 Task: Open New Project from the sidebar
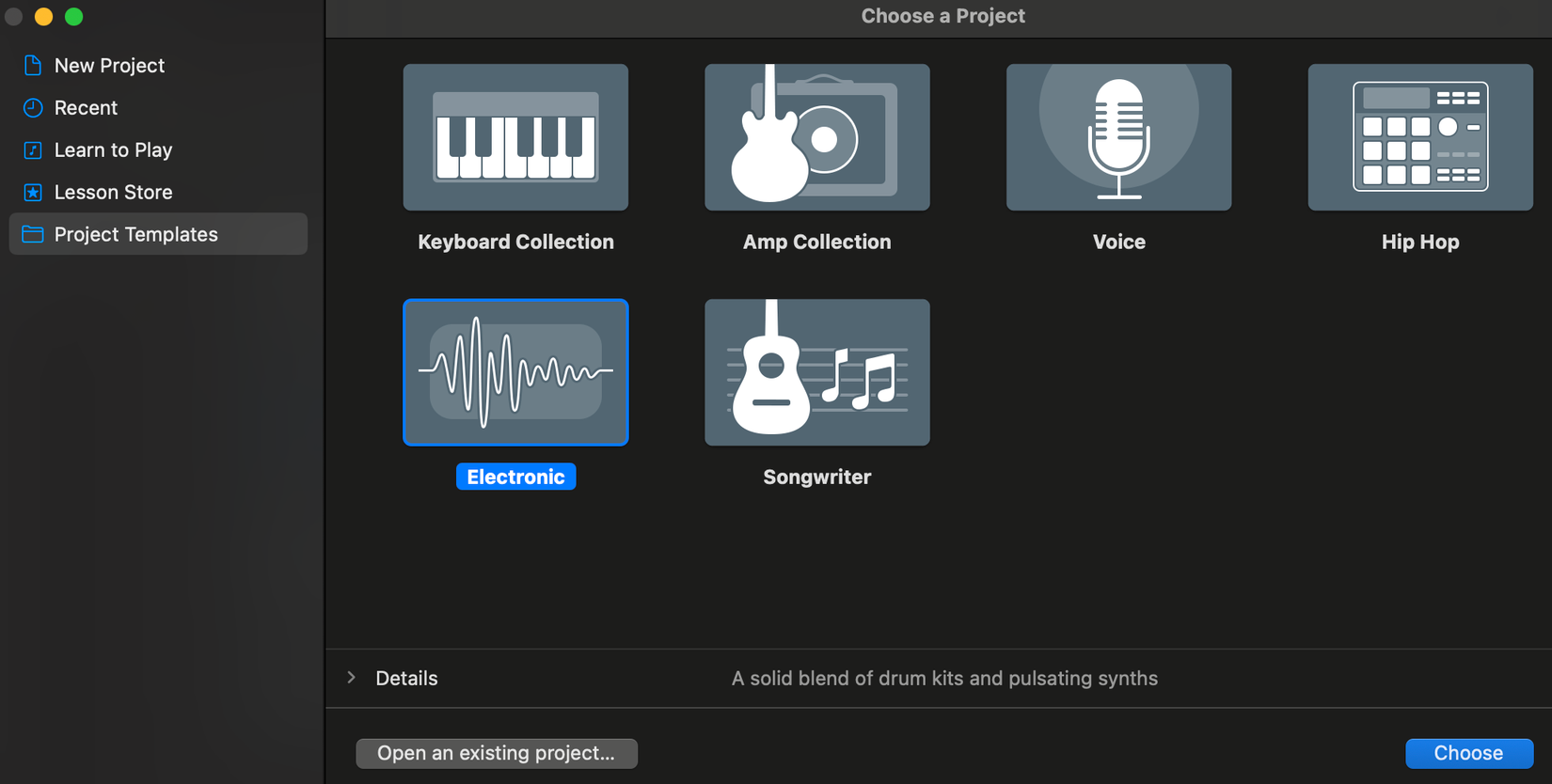tap(109, 65)
